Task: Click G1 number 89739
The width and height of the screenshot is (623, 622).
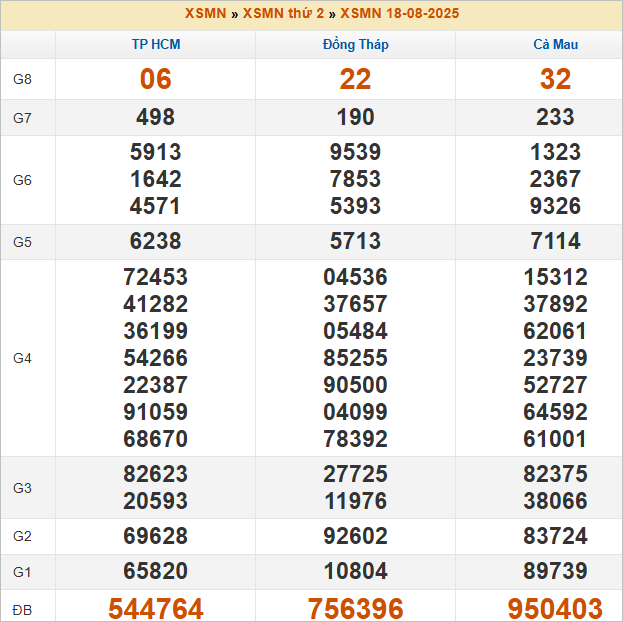Action: [x=555, y=572]
